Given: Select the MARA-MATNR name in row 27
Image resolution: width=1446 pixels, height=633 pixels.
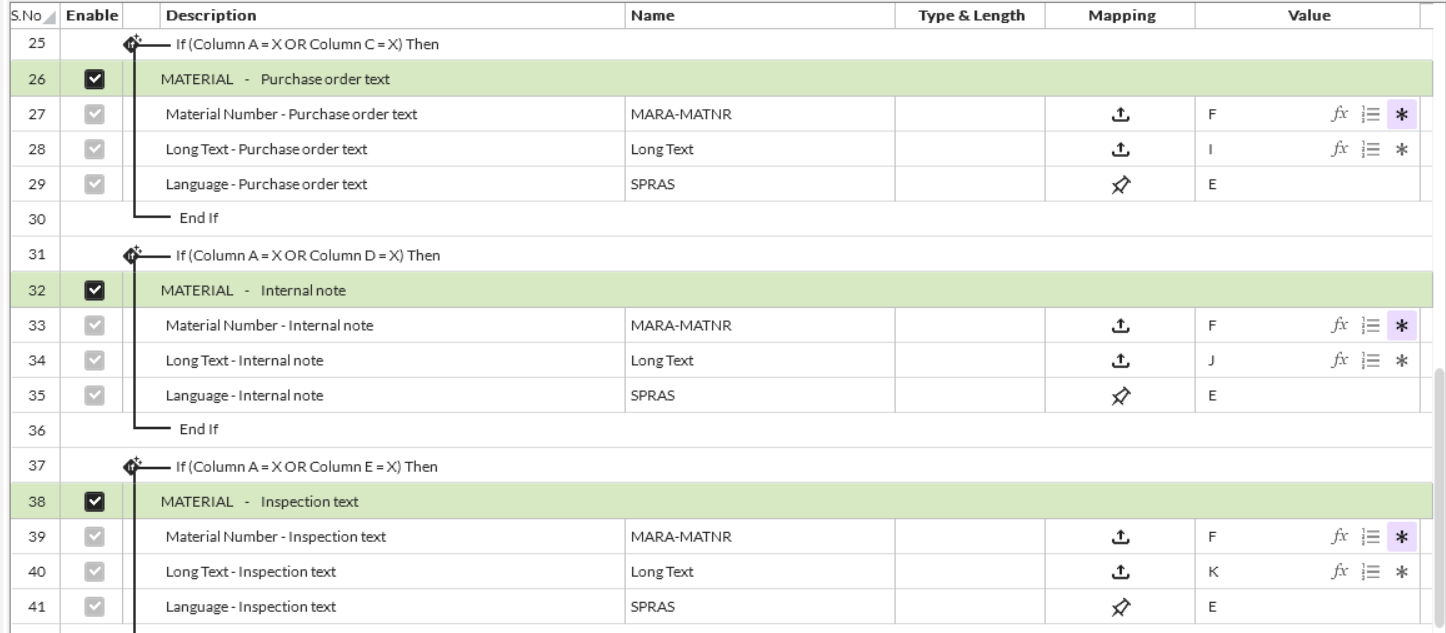Looking at the screenshot, I should click(x=669, y=114).
